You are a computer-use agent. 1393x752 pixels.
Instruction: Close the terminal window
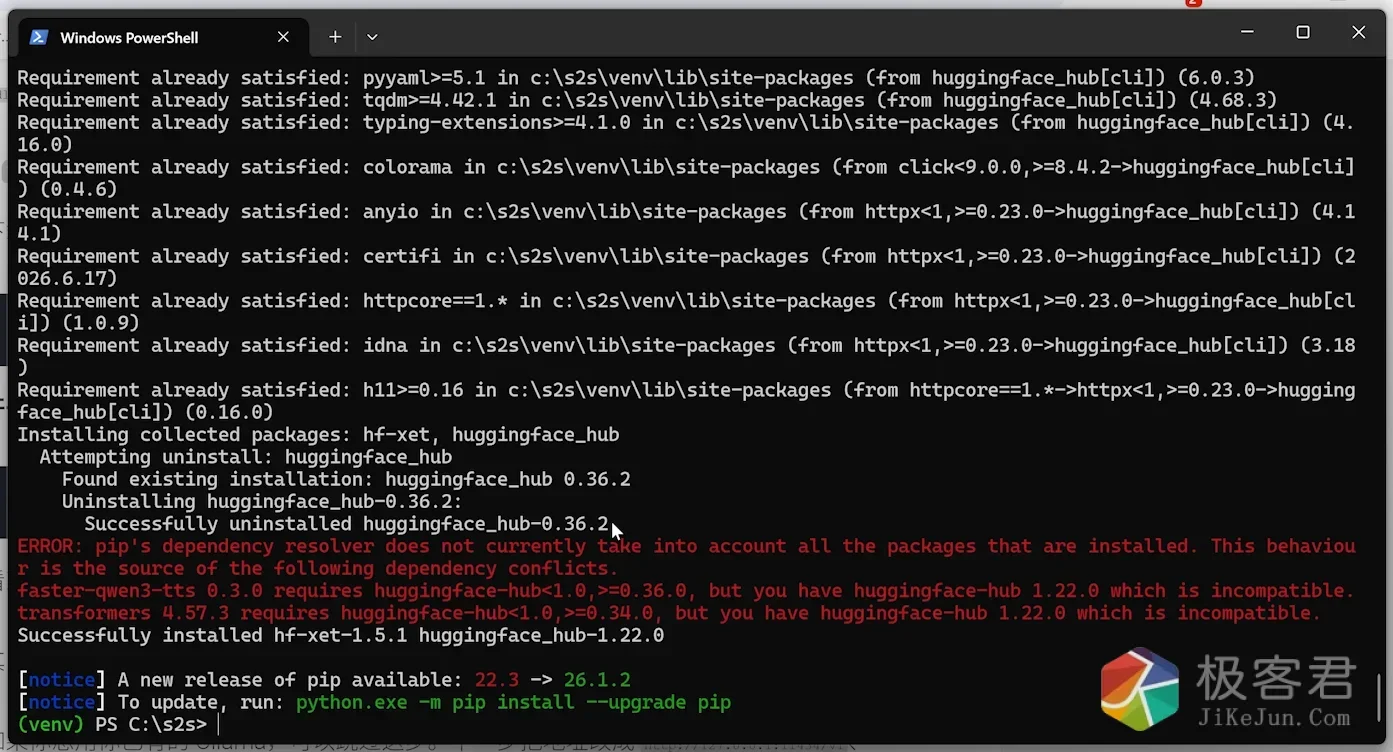pos(1358,33)
